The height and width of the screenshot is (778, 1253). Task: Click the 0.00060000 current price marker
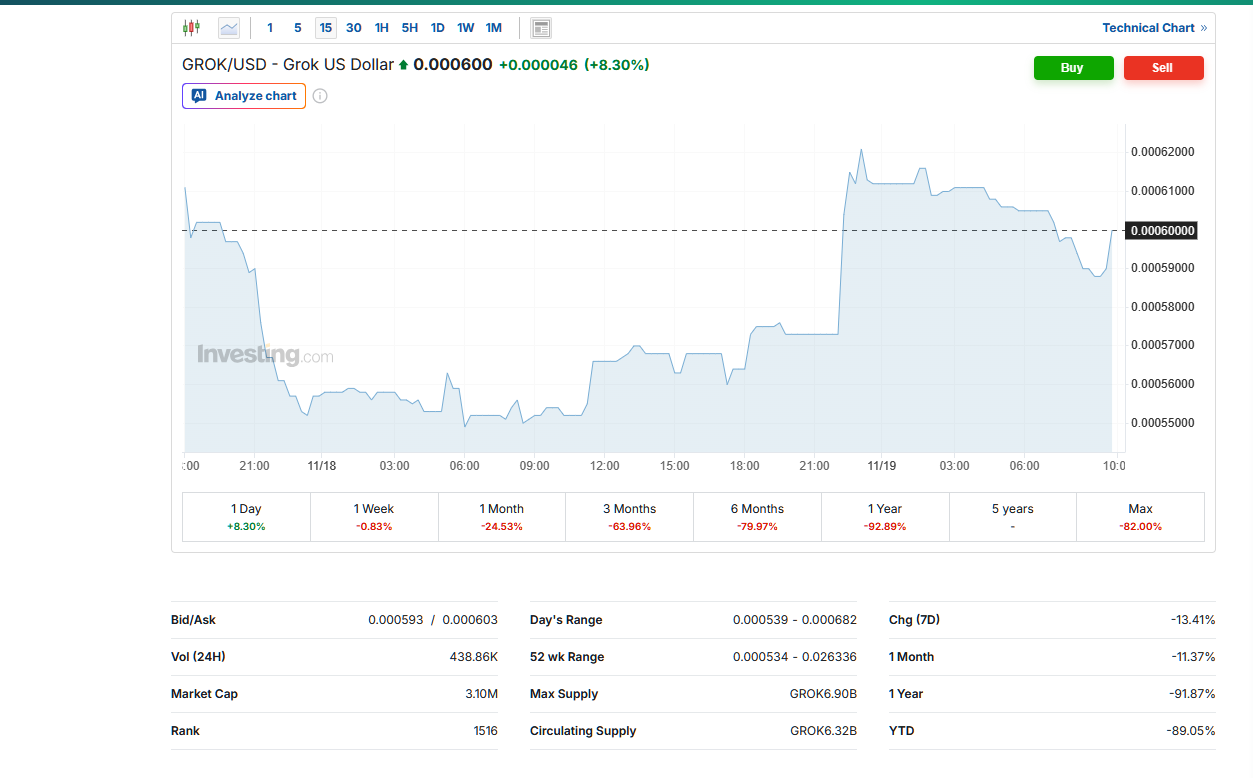click(1162, 231)
